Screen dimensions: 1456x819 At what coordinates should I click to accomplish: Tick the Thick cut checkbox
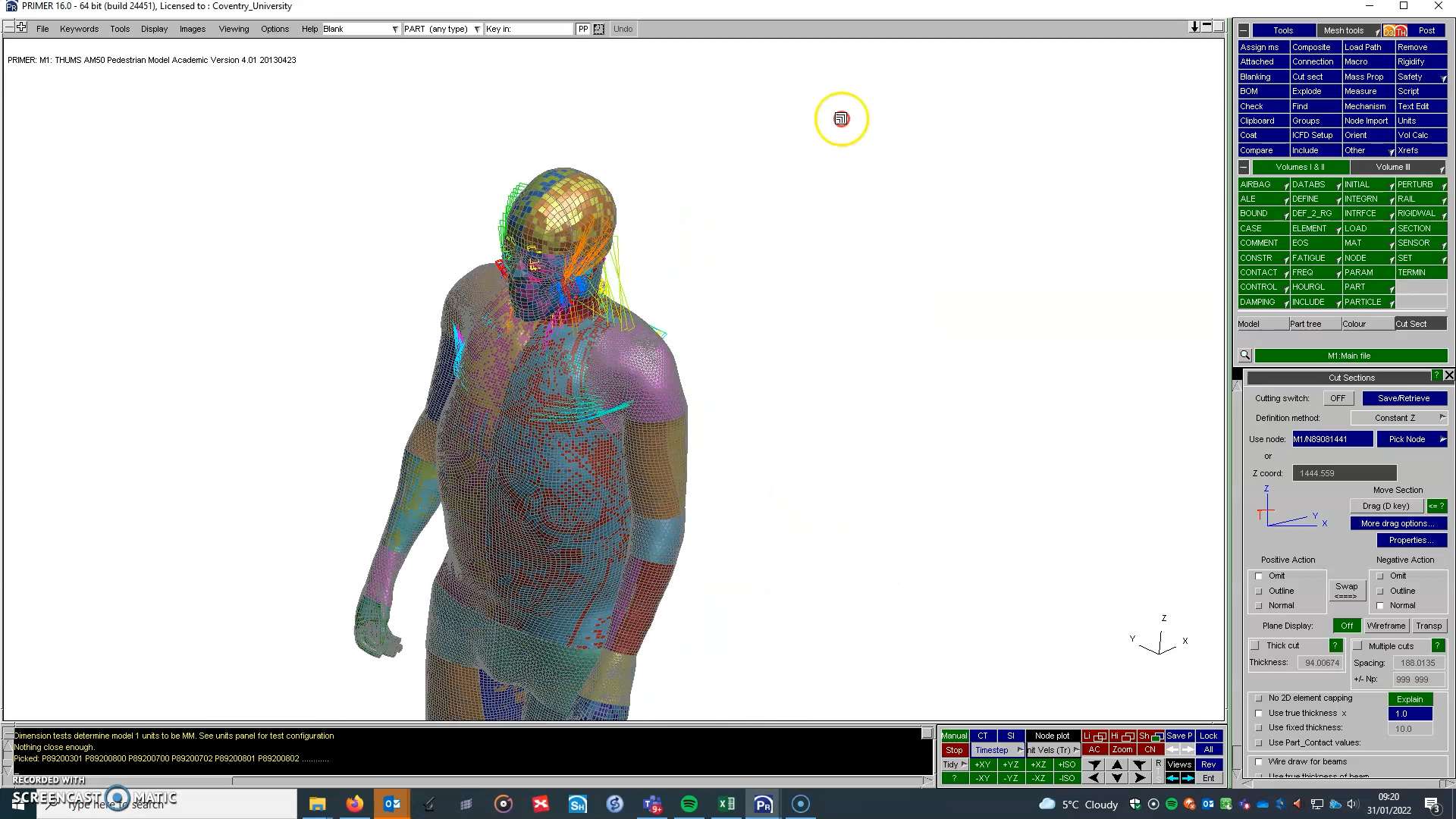(1255, 646)
